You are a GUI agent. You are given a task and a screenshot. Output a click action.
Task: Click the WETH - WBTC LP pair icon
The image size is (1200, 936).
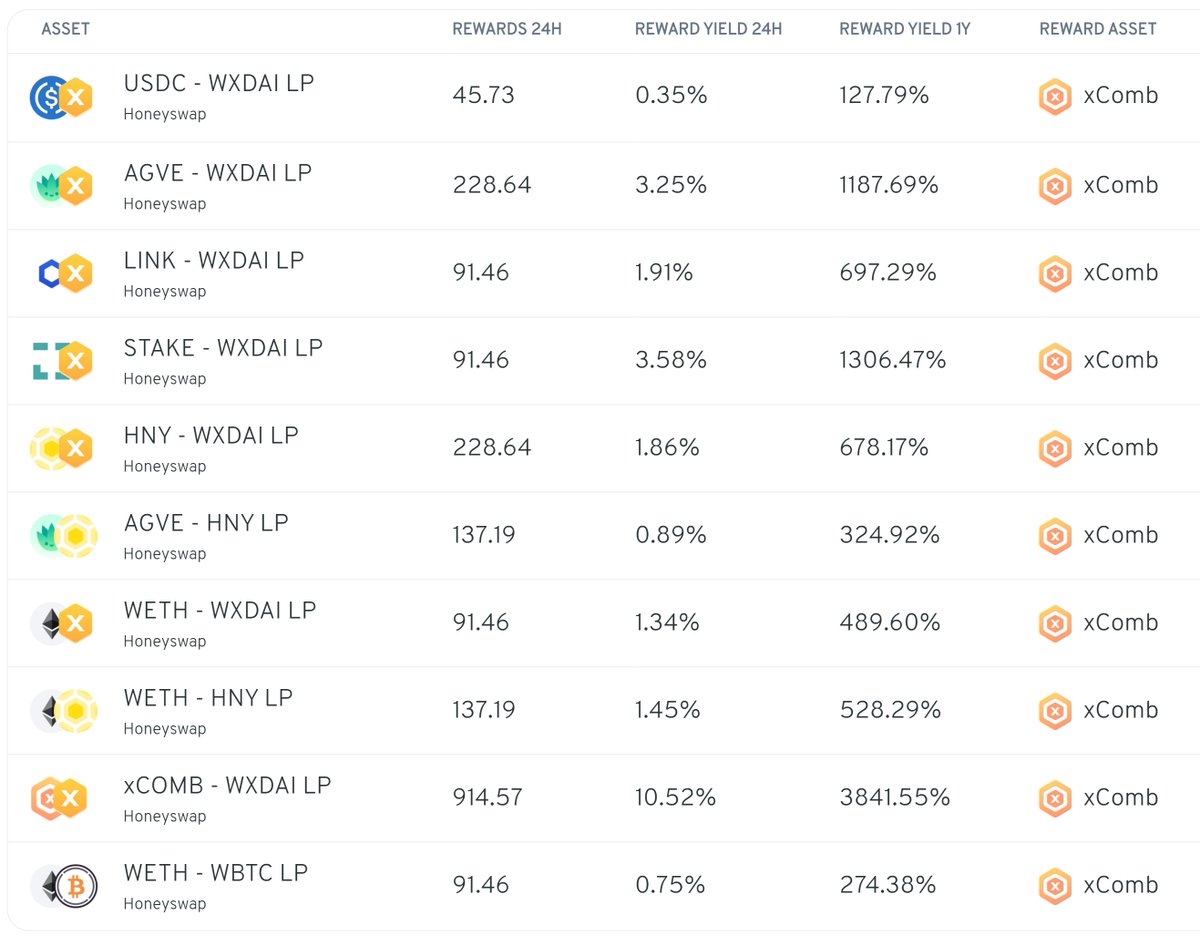62,885
